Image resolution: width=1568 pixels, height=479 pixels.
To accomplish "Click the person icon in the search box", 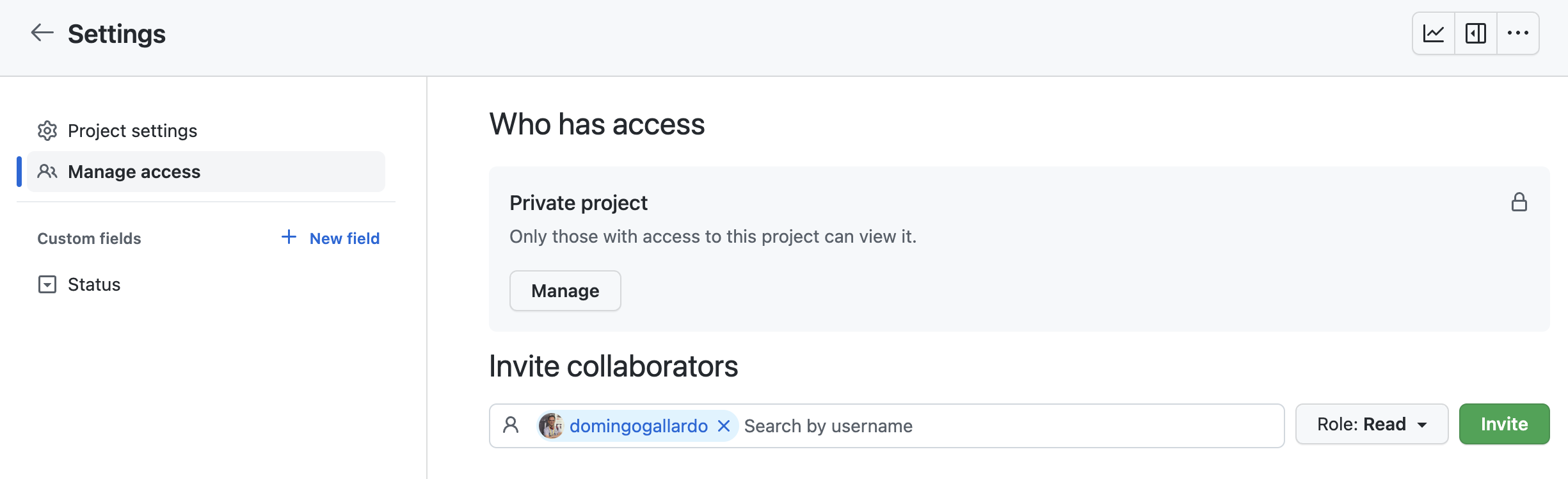I will click(511, 425).
